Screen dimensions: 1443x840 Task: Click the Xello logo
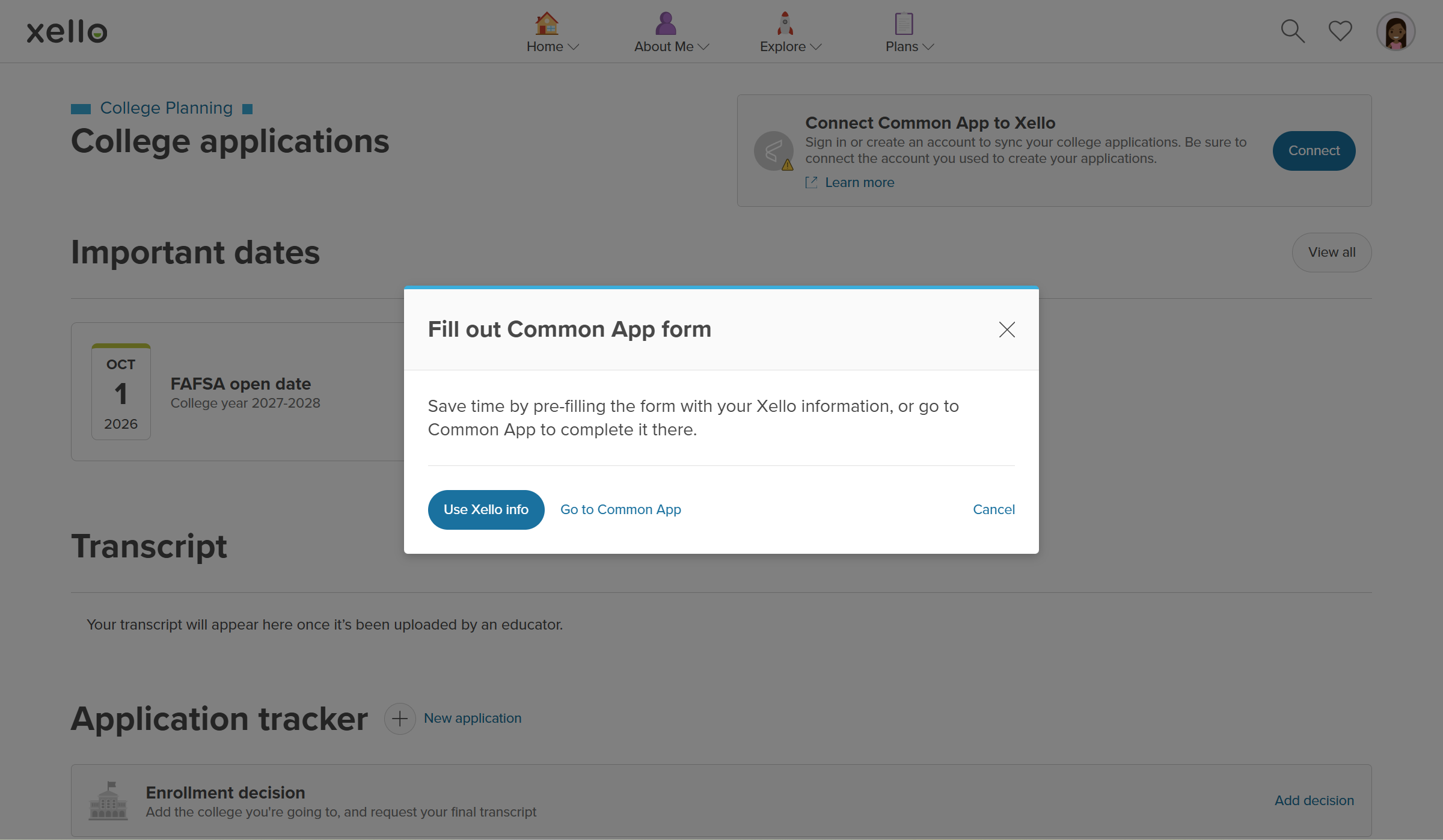[x=67, y=31]
